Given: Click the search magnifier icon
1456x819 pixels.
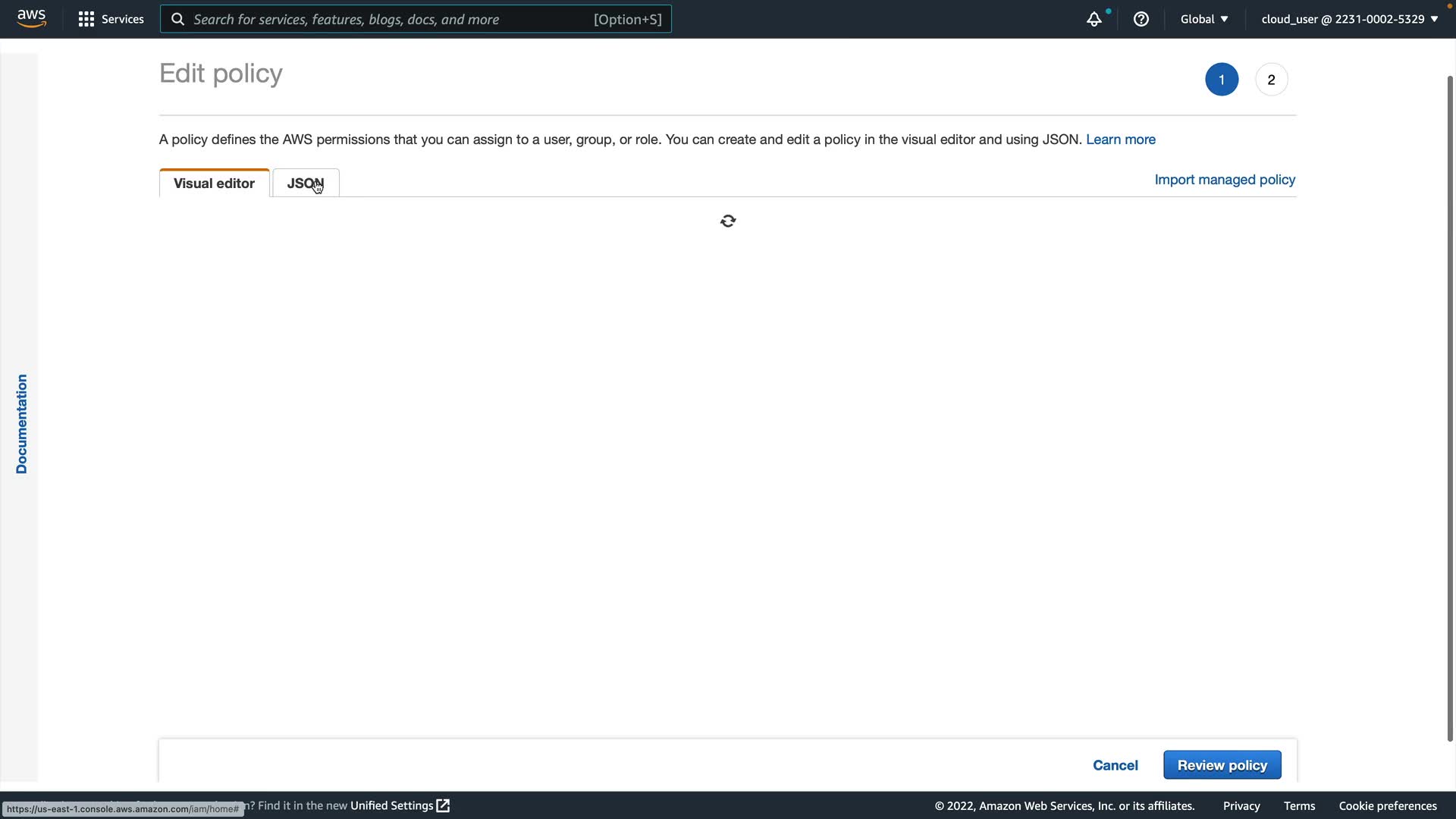Looking at the screenshot, I should [x=177, y=19].
